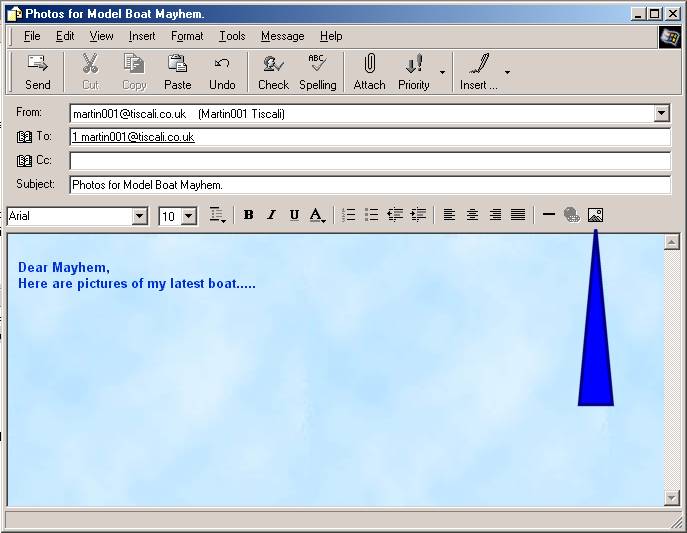Screen dimensions: 687x533
Task: Click the Check names icon
Action: (272, 72)
